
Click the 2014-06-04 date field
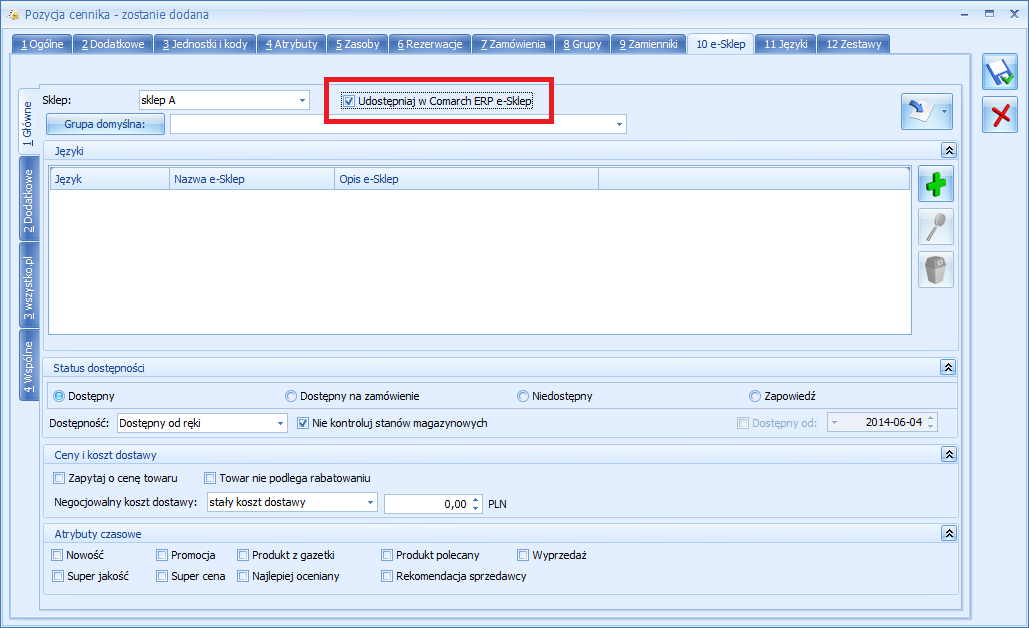tap(883, 423)
